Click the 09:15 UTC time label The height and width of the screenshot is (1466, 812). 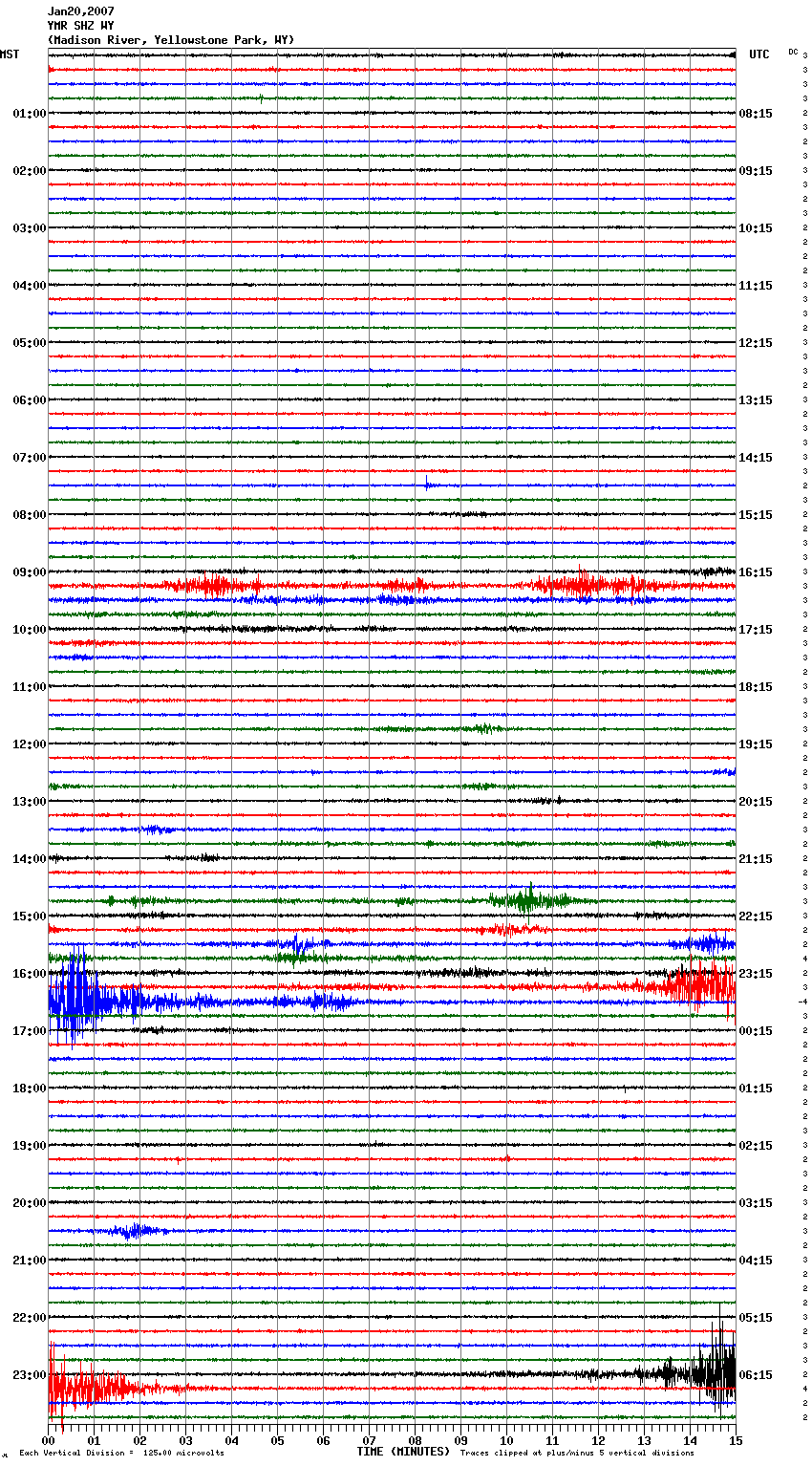[x=756, y=171]
